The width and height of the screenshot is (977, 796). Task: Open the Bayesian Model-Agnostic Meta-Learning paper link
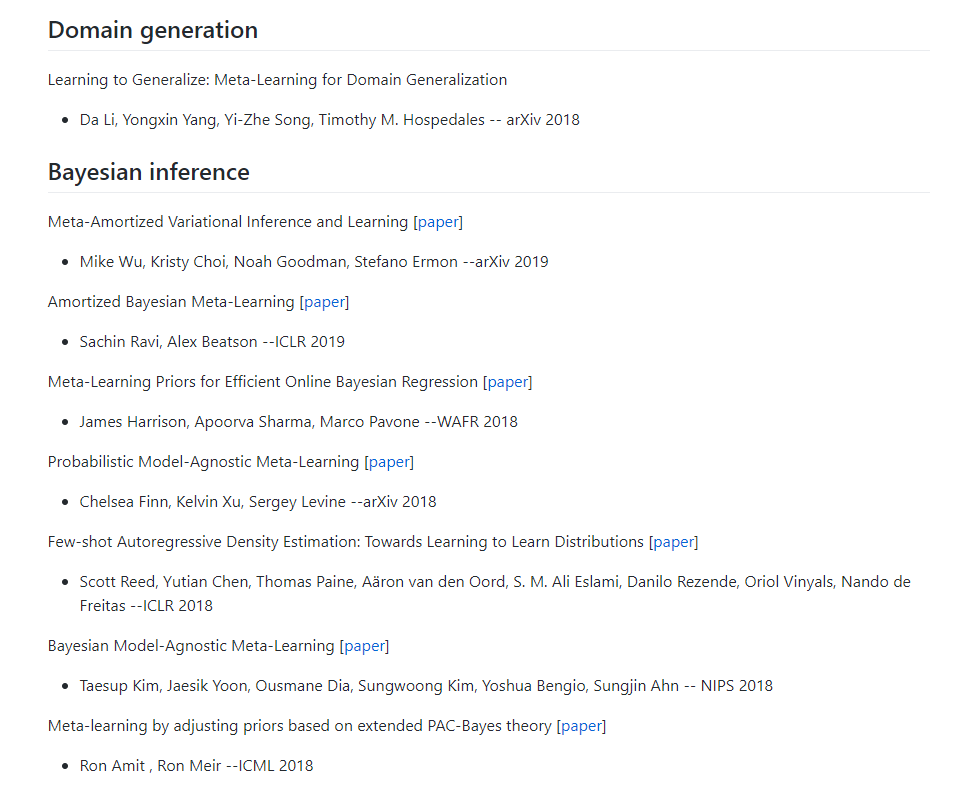click(364, 646)
